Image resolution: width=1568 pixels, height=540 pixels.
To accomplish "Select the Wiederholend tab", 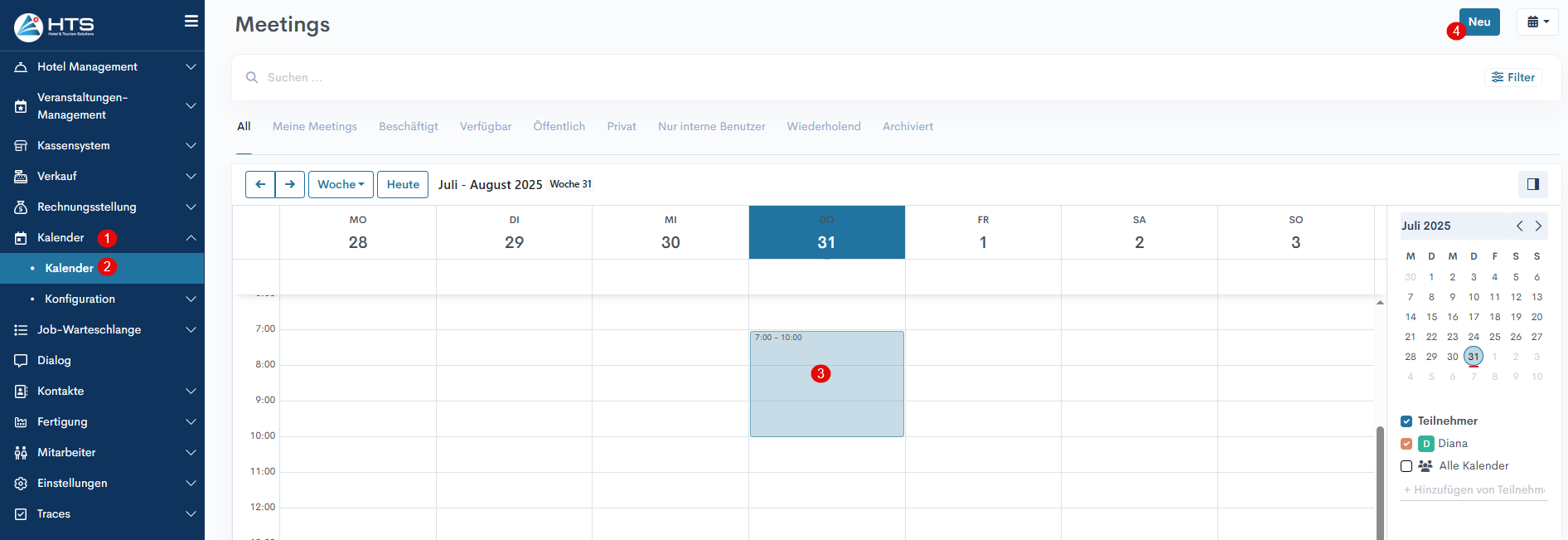I will 823,127.
